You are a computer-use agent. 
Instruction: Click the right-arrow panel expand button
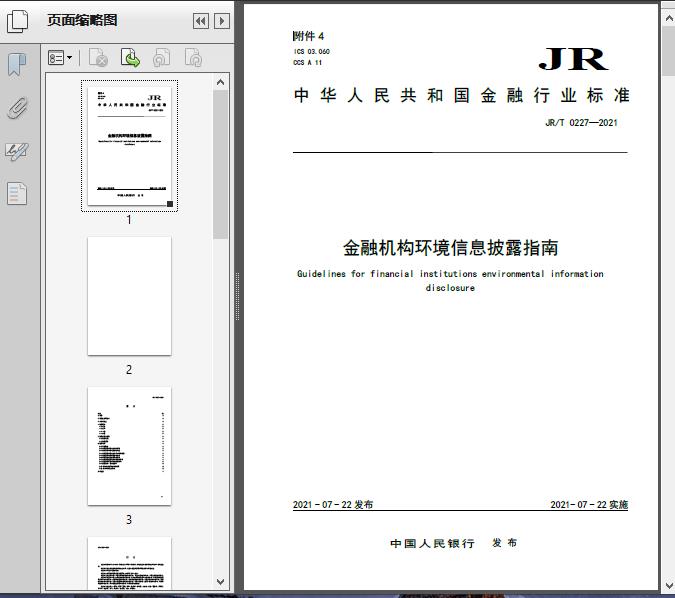pos(222,21)
